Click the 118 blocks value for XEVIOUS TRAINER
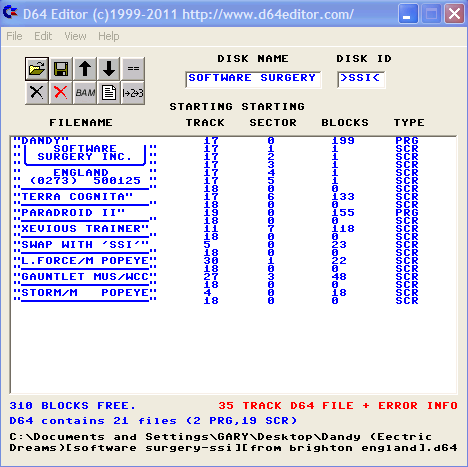Image resolution: width=468 pixels, height=467 pixels. tap(343, 228)
